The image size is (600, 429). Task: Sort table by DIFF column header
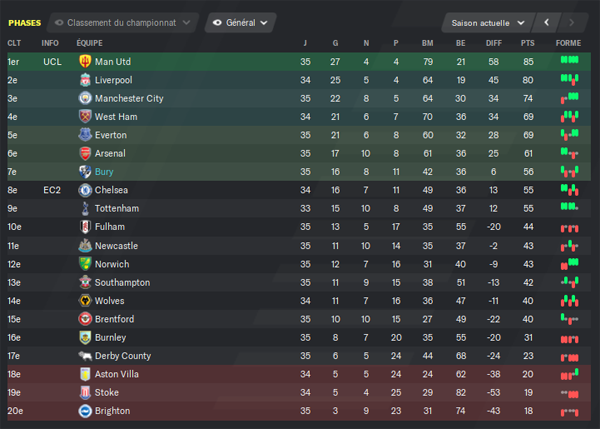pos(494,43)
